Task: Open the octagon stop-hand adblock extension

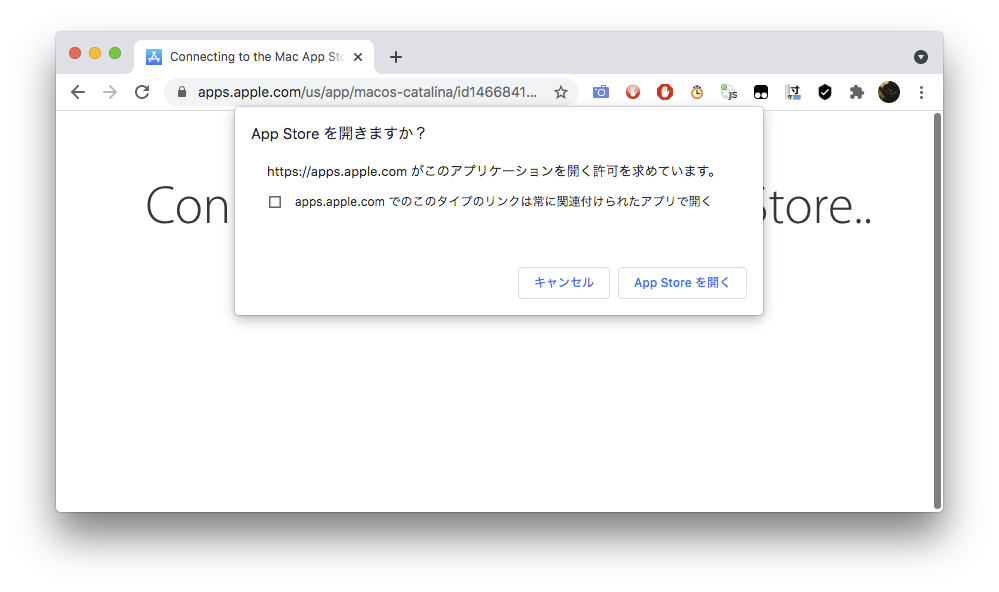Action: [665, 92]
